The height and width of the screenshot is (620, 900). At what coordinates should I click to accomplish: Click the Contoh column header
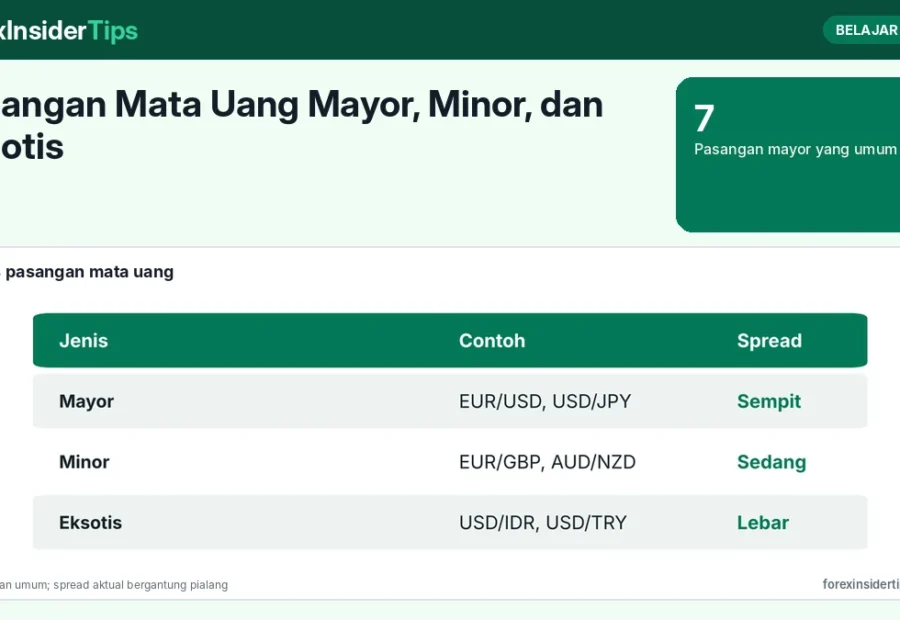pos(492,341)
